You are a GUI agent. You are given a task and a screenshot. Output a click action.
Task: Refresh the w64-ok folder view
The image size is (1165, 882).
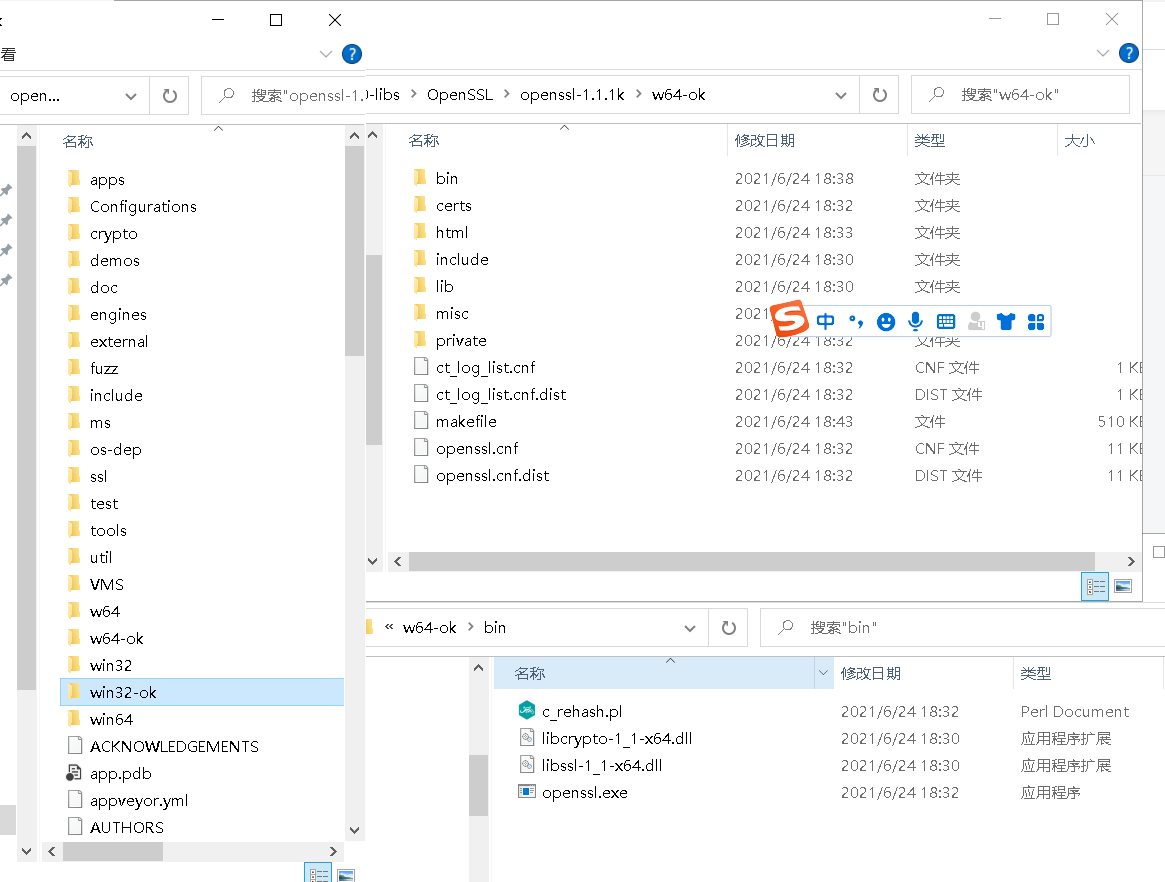[878, 94]
